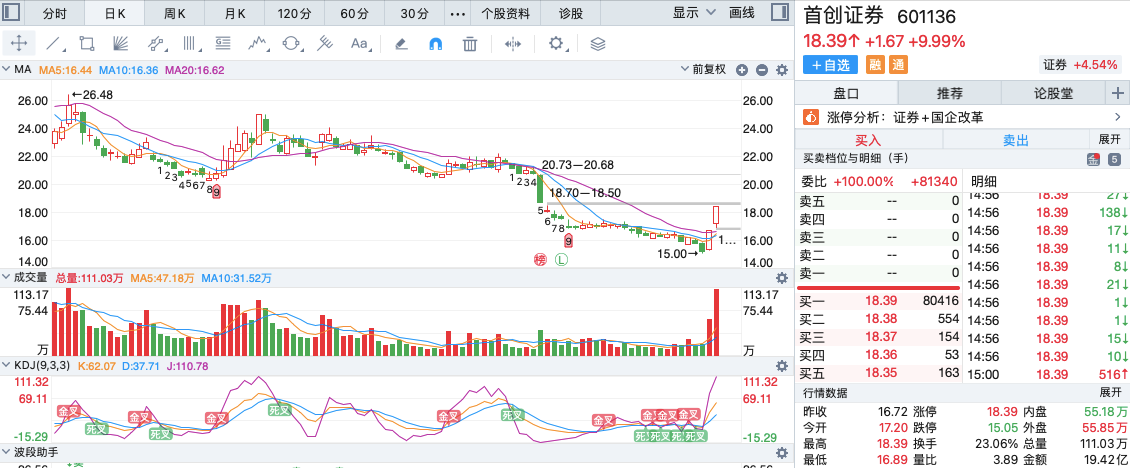This screenshot has width=1130, height=468.
Task: Zoom out chart with minus icon
Action: click(762, 70)
